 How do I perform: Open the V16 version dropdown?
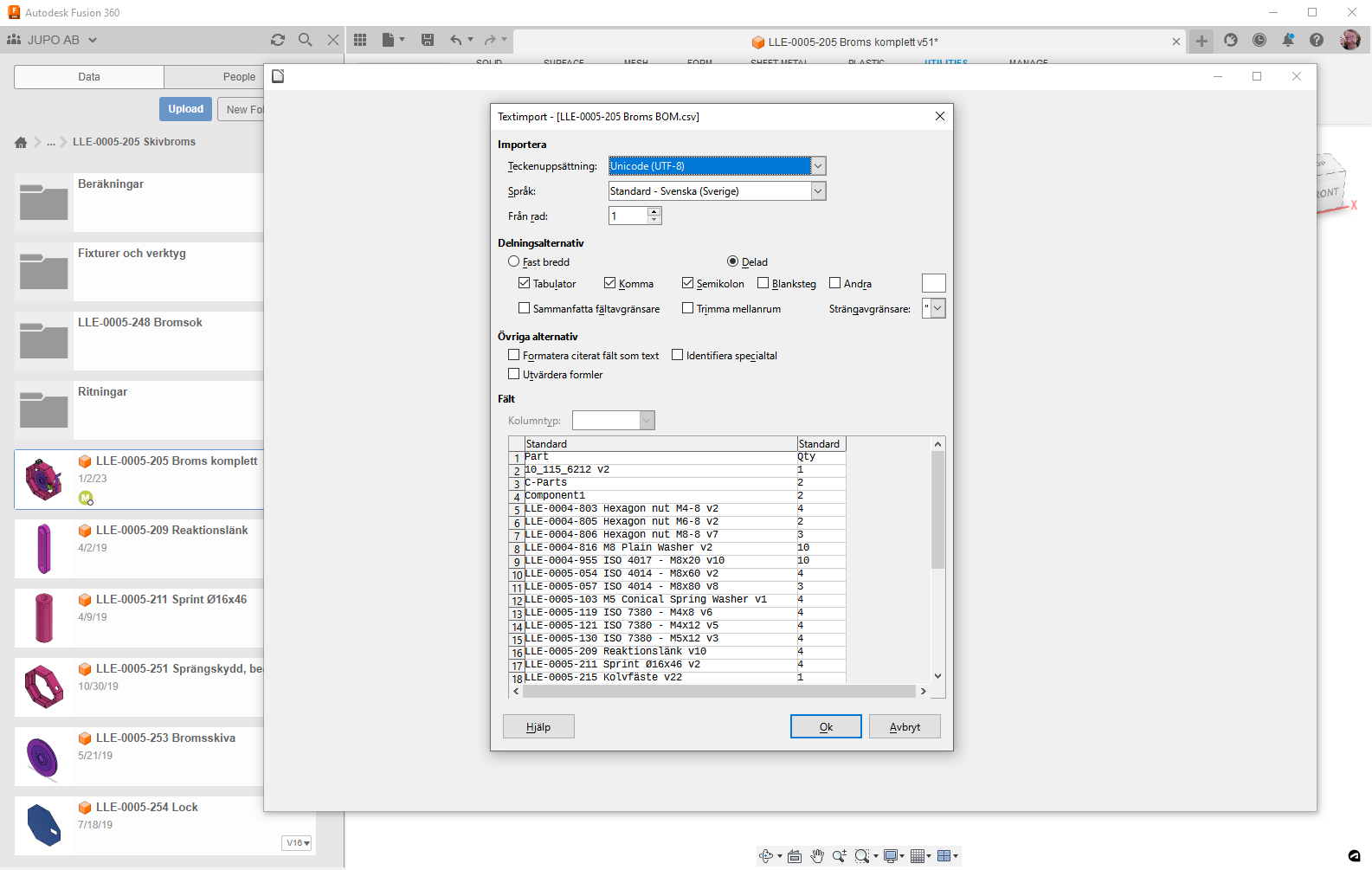tap(297, 843)
